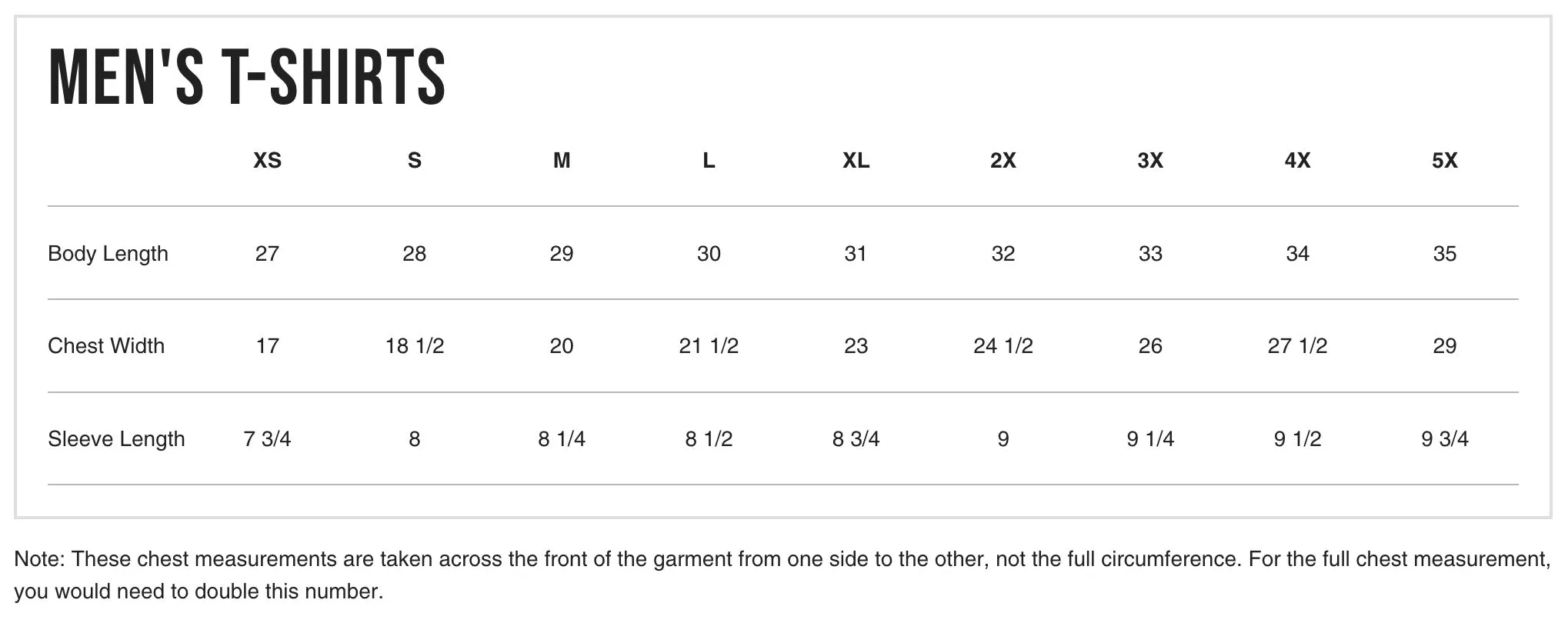Select the XS size column header
Image resolution: width=1568 pixels, height=623 pixels.
tap(267, 161)
